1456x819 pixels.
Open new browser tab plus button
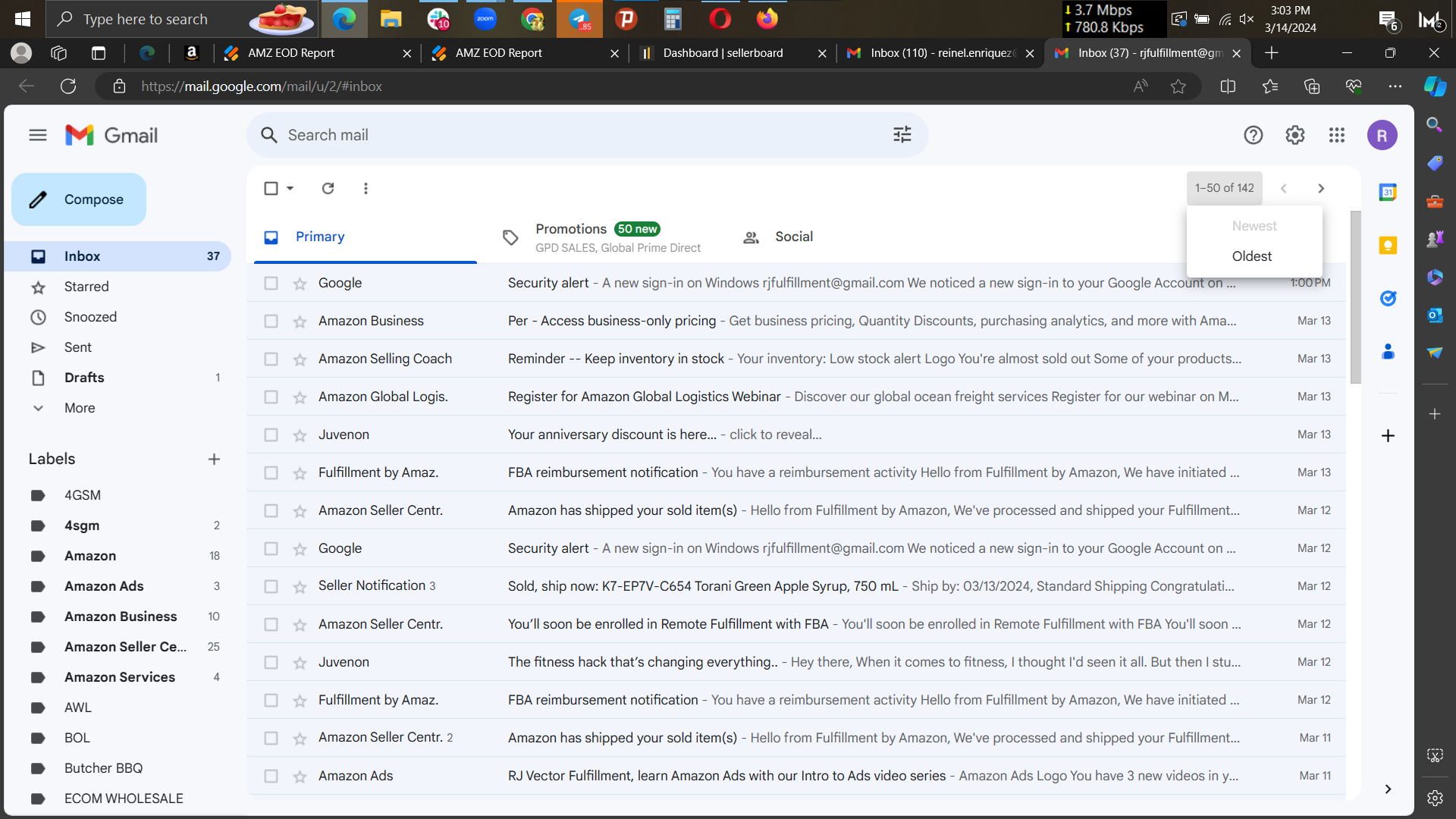(x=1272, y=53)
